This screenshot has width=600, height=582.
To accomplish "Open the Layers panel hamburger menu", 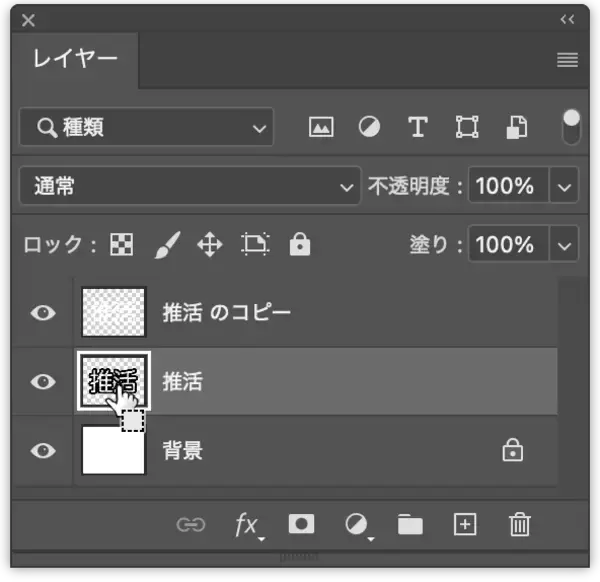I will [x=567, y=60].
